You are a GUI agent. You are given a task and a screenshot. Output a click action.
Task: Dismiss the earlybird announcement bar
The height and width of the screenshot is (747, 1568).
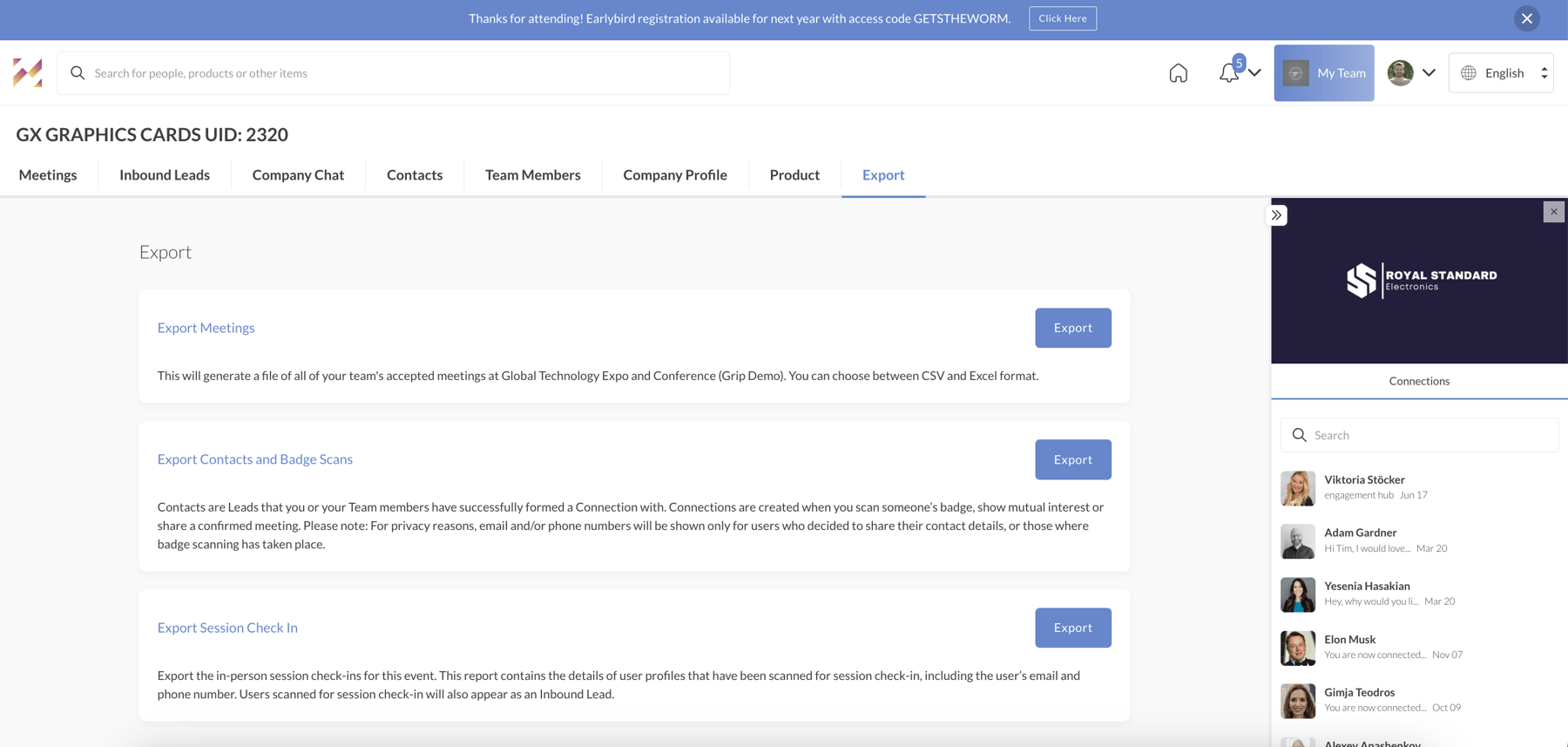click(1526, 19)
